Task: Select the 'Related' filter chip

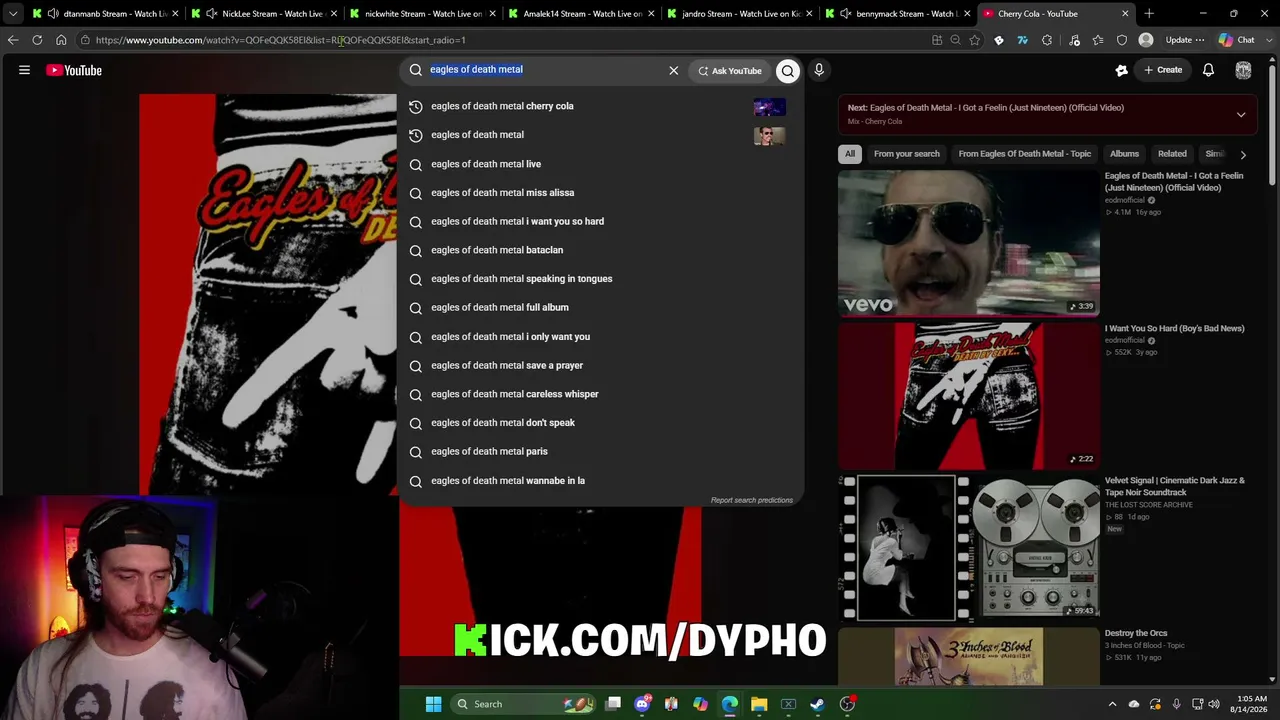Action: 1172,154
